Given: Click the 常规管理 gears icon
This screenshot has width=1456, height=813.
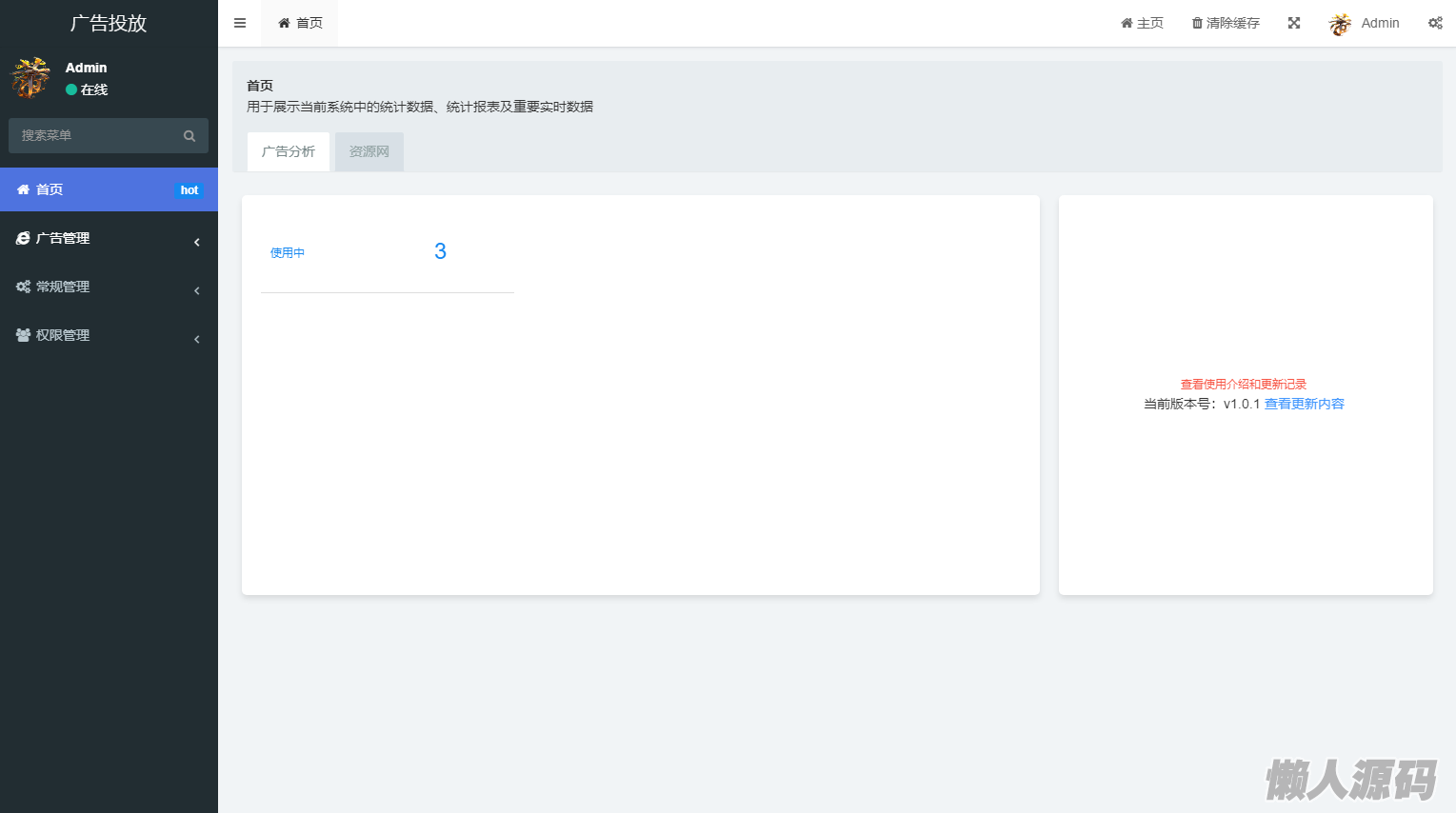Looking at the screenshot, I should (x=23, y=287).
